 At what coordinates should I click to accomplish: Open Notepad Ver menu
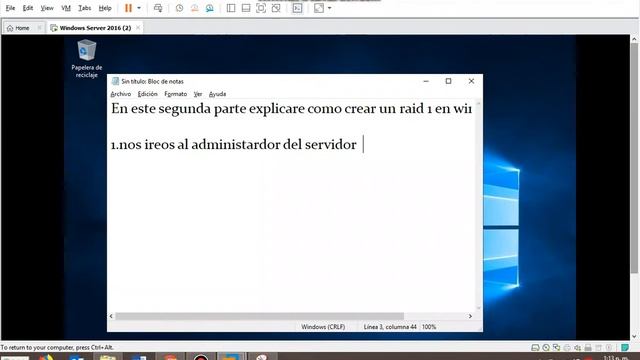(x=198, y=94)
